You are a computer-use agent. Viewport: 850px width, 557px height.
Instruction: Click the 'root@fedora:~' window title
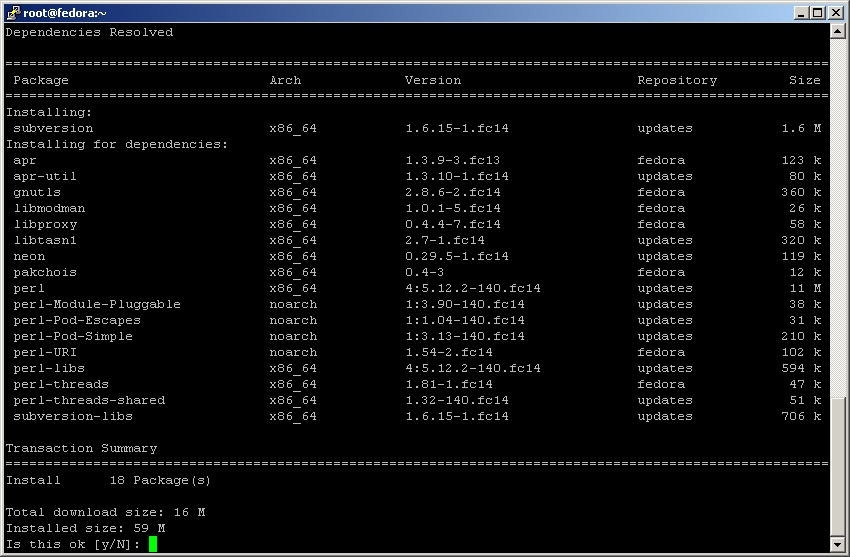pyautogui.click(x=65, y=13)
